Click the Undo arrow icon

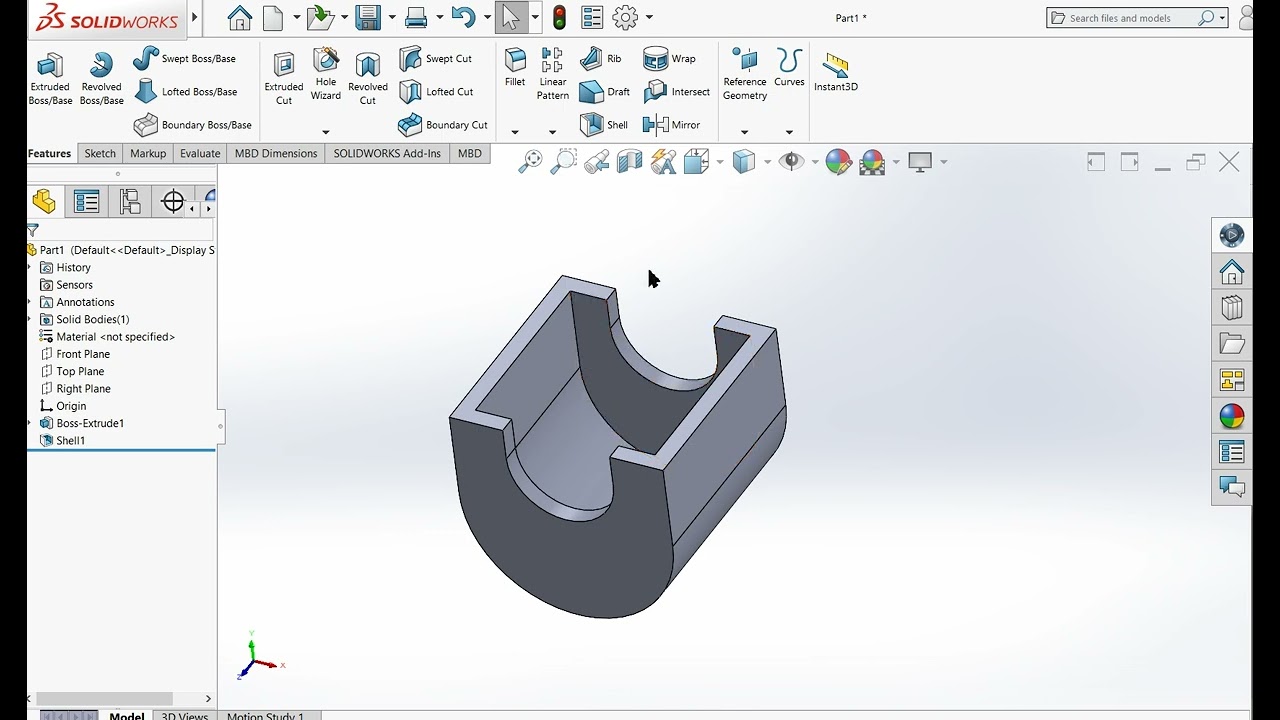coord(463,17)
